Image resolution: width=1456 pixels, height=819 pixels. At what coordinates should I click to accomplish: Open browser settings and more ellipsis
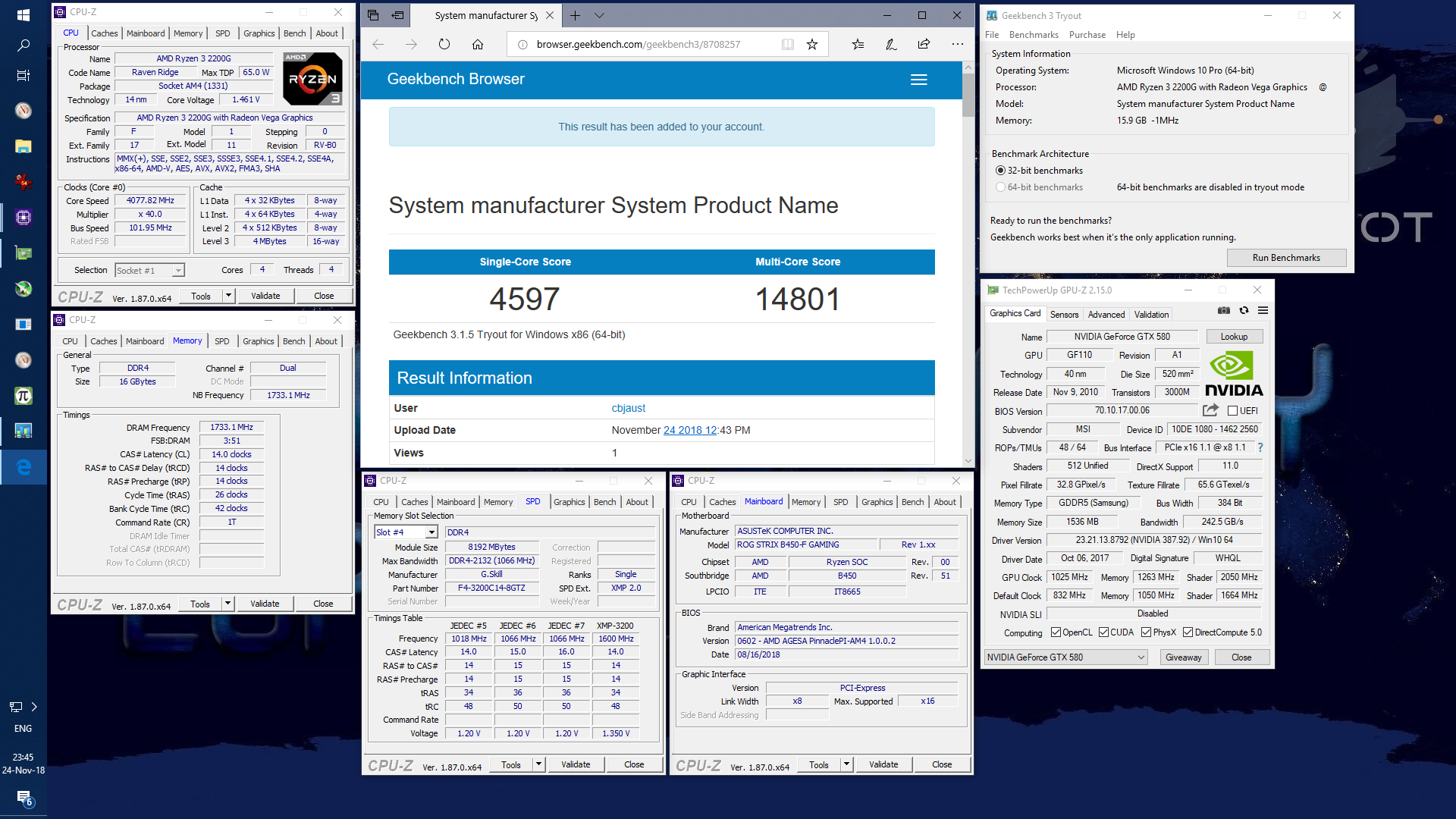click(x=958, y=45)
